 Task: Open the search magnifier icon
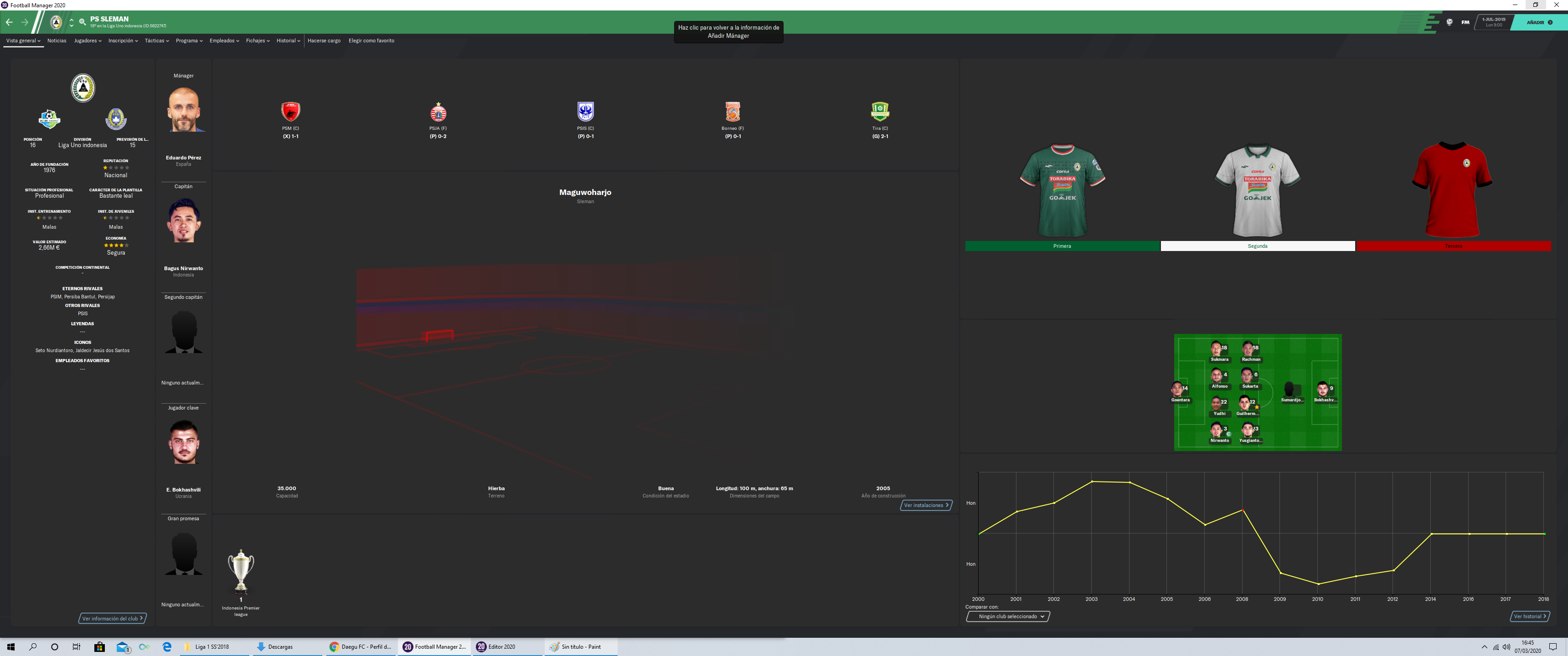[82, 22]
